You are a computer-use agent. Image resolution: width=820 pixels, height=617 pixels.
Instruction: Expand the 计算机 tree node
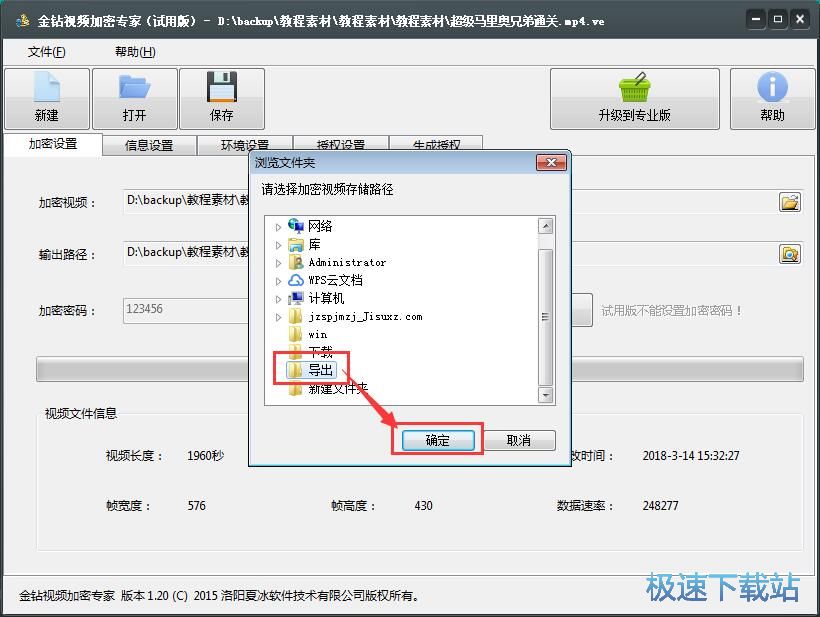coord(278,299)
